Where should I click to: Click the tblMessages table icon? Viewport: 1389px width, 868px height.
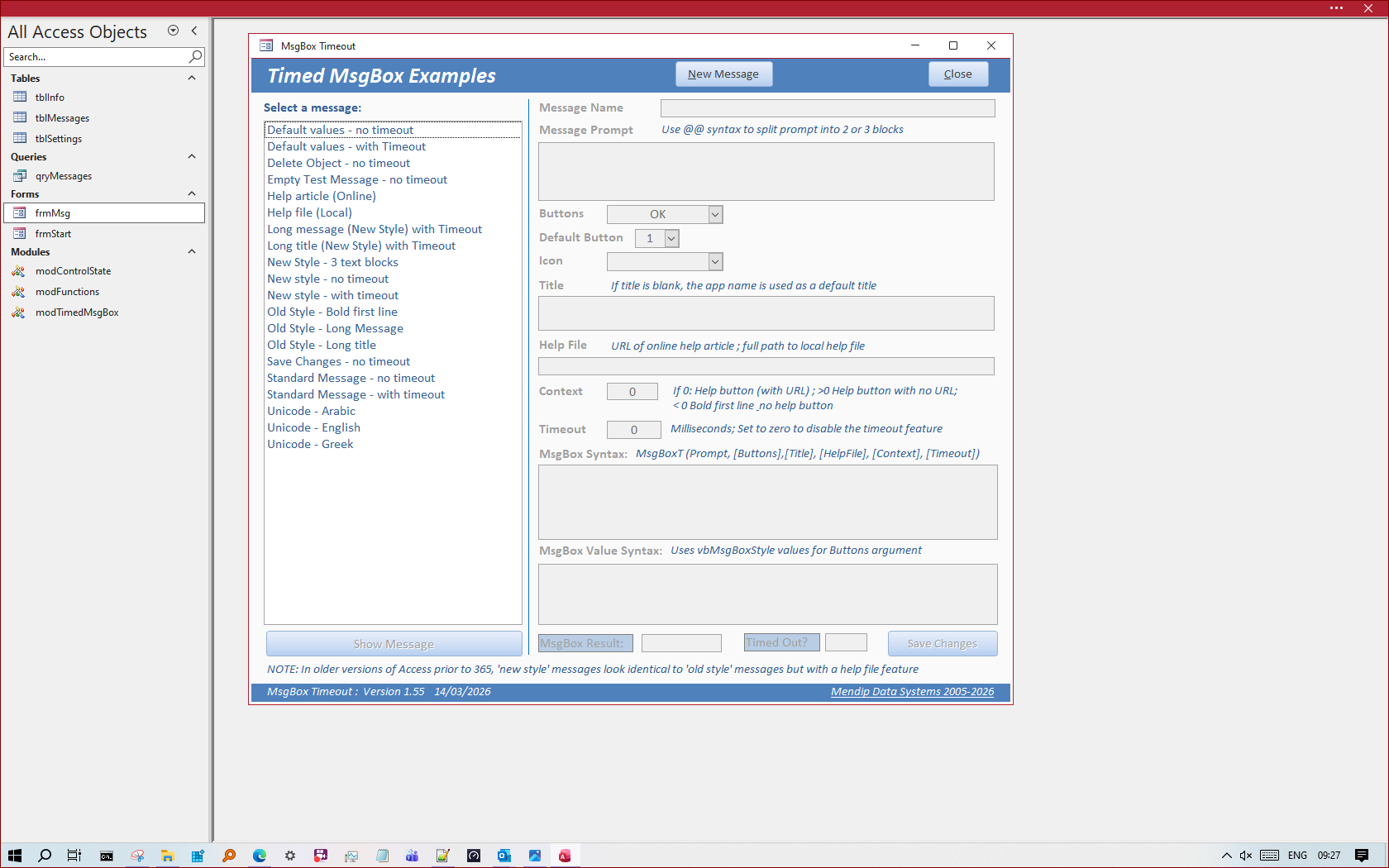[x=20, y=117]
